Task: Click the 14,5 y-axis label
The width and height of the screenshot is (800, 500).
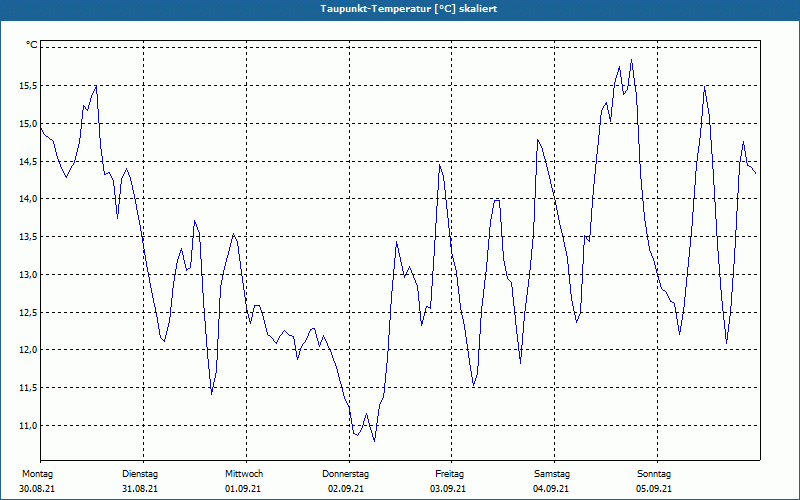Action: [28, 161]
